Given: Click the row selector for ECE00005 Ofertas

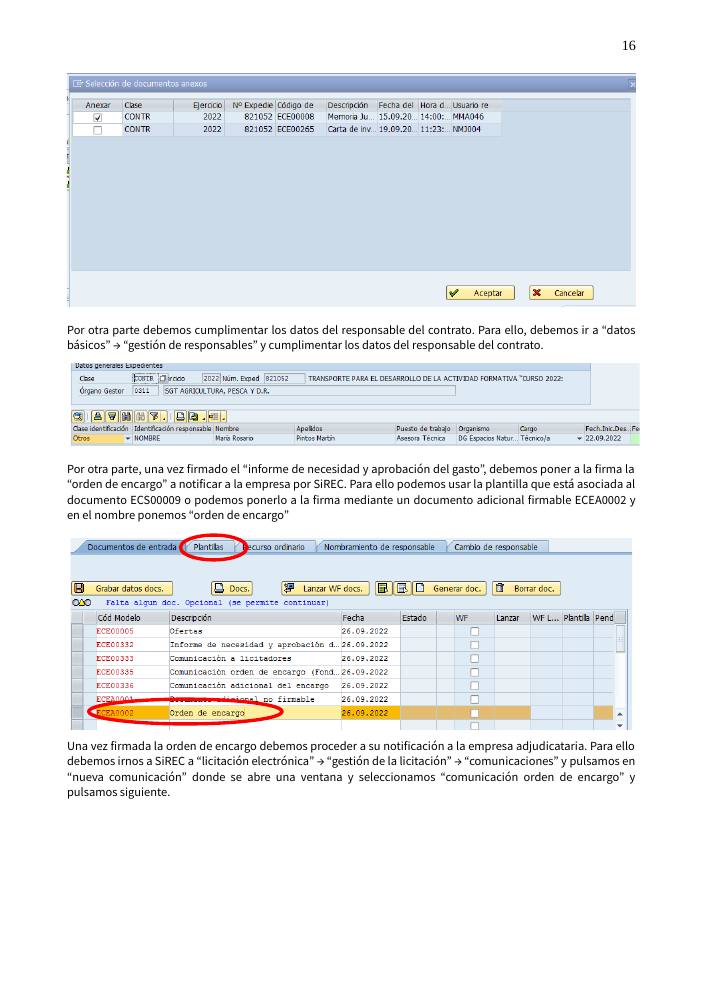Looking at the screenshot, I should pyautogui.click(x=77, y=631).
